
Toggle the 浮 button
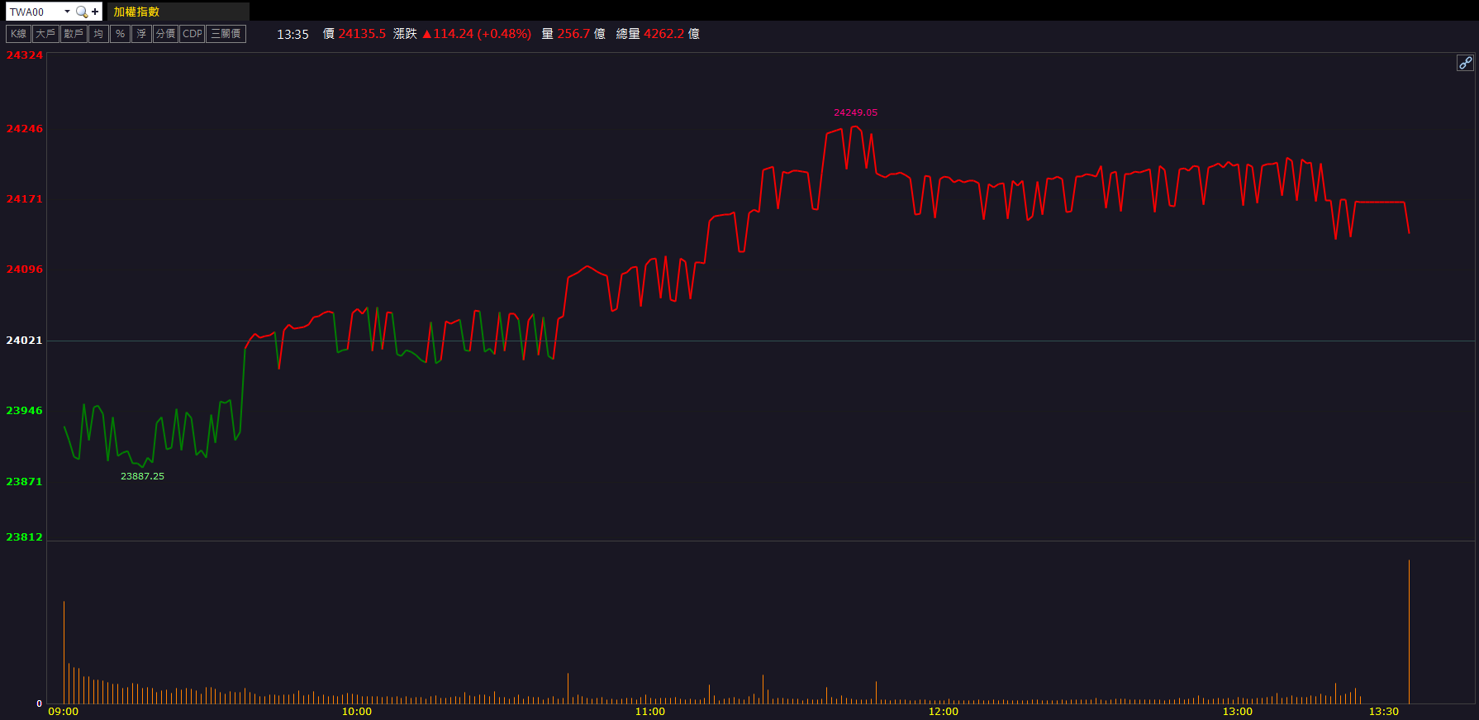click(141, 34)
